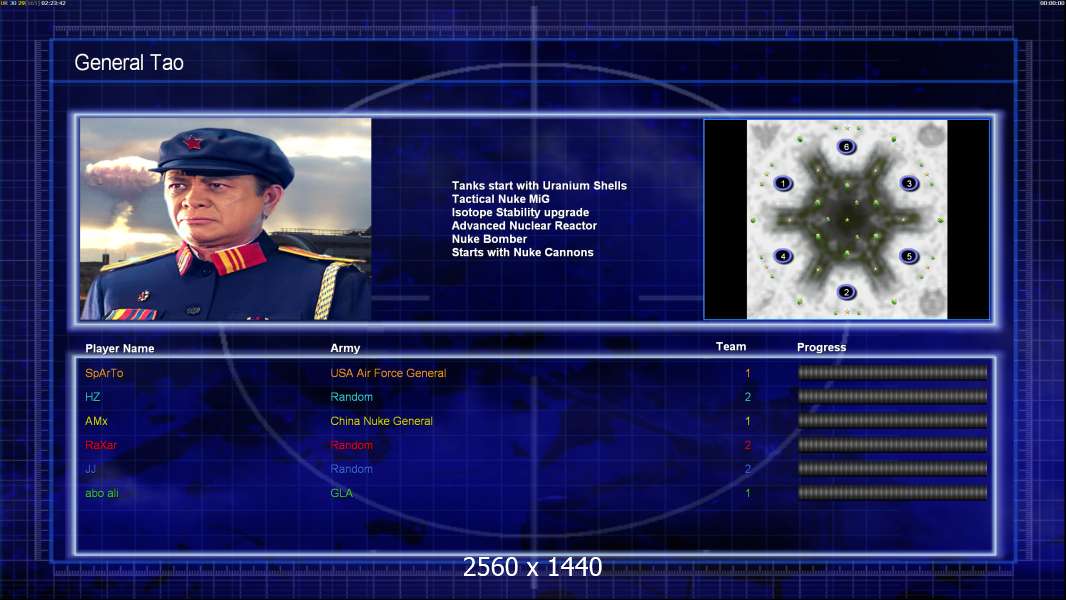This screenshot has height=600, width=1066.
Task: Click the General Tao portrait image
Action: point(226,219)
